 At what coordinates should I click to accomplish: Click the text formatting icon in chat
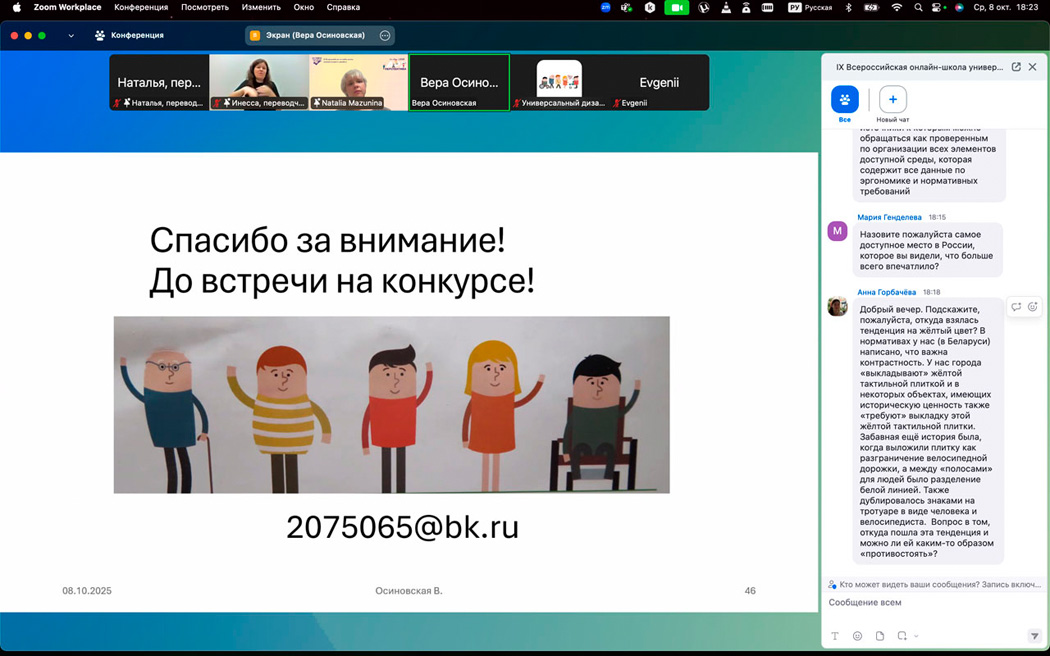836,636
